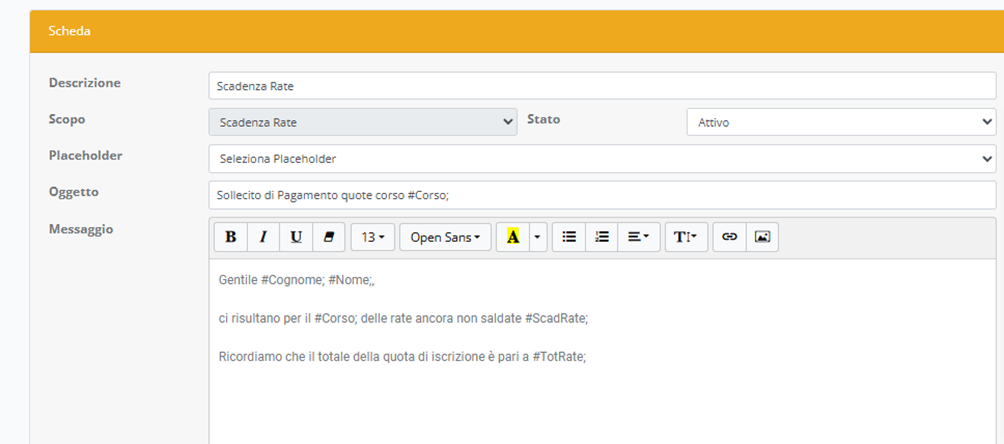Apply the yellow highlight color to text
The height and width of the screenshot is (444, 1004).
[x=513, y=237]
